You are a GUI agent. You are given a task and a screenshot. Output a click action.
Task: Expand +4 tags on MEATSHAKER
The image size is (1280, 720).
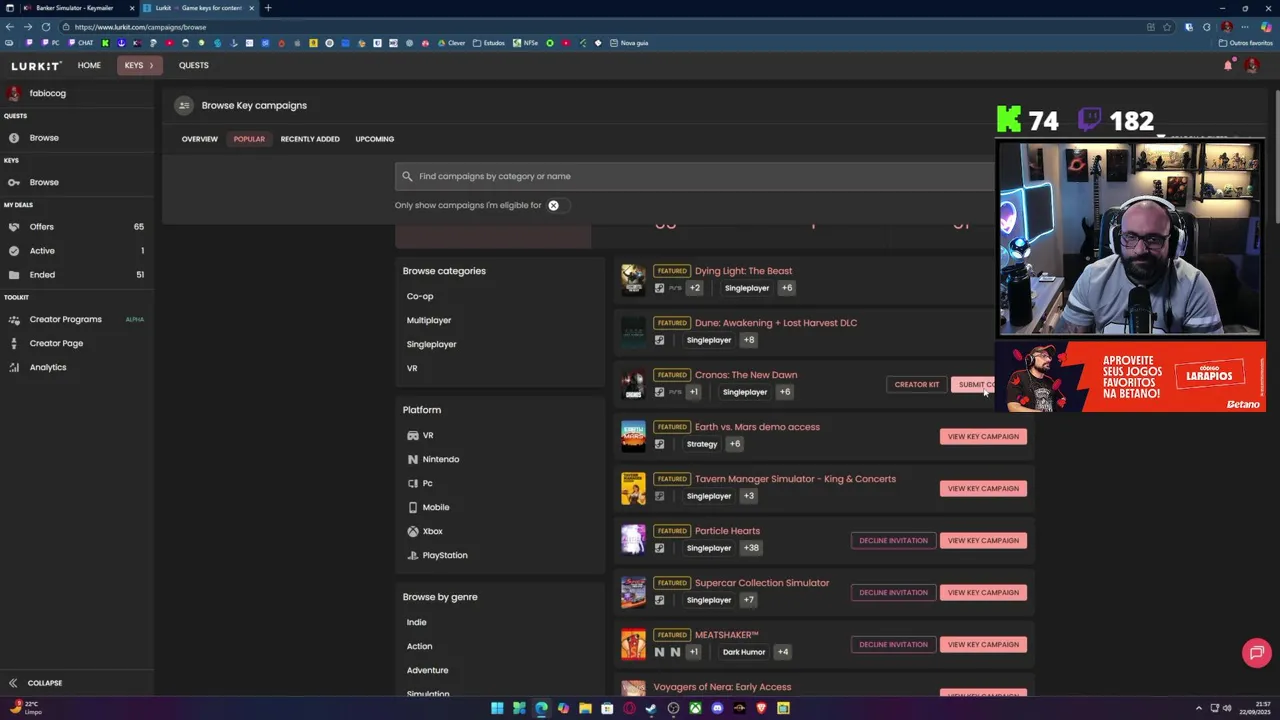[x=783, y=652]
